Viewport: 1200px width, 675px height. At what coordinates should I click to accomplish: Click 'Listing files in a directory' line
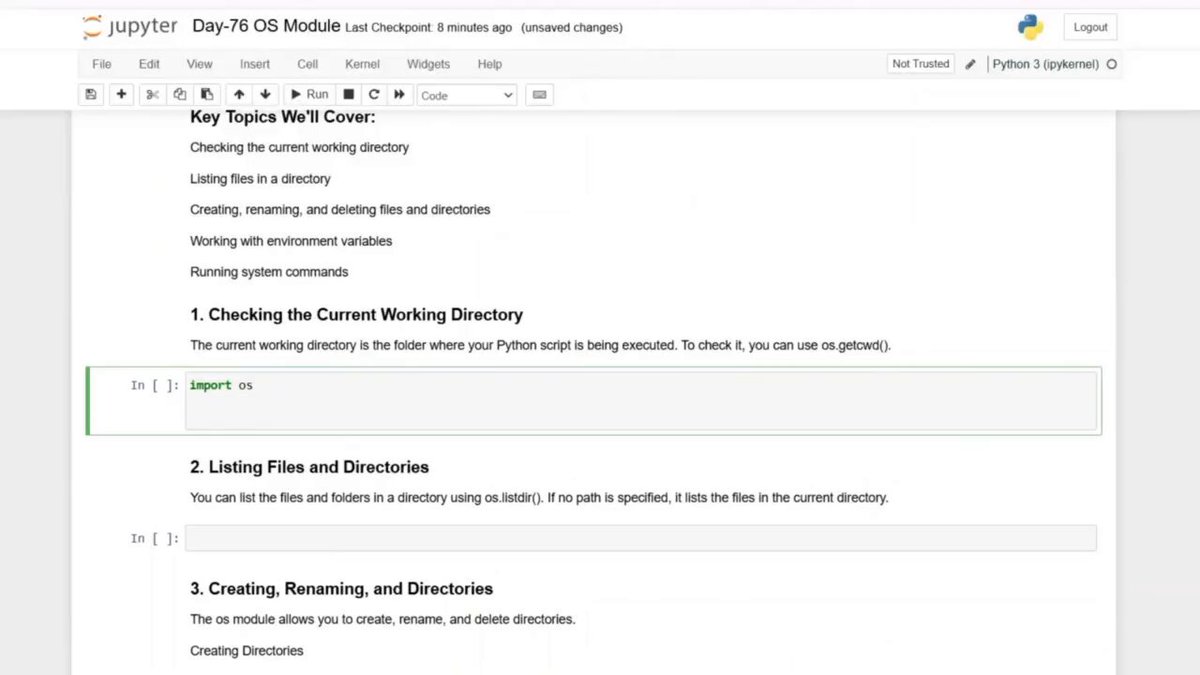pyautogui.click(x=260, y=179)
